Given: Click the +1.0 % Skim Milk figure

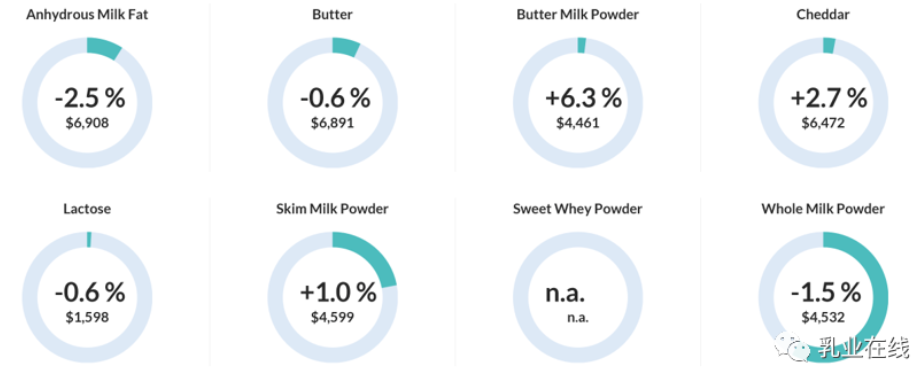Looking at the screenshot, I should [x=337, y=291].
